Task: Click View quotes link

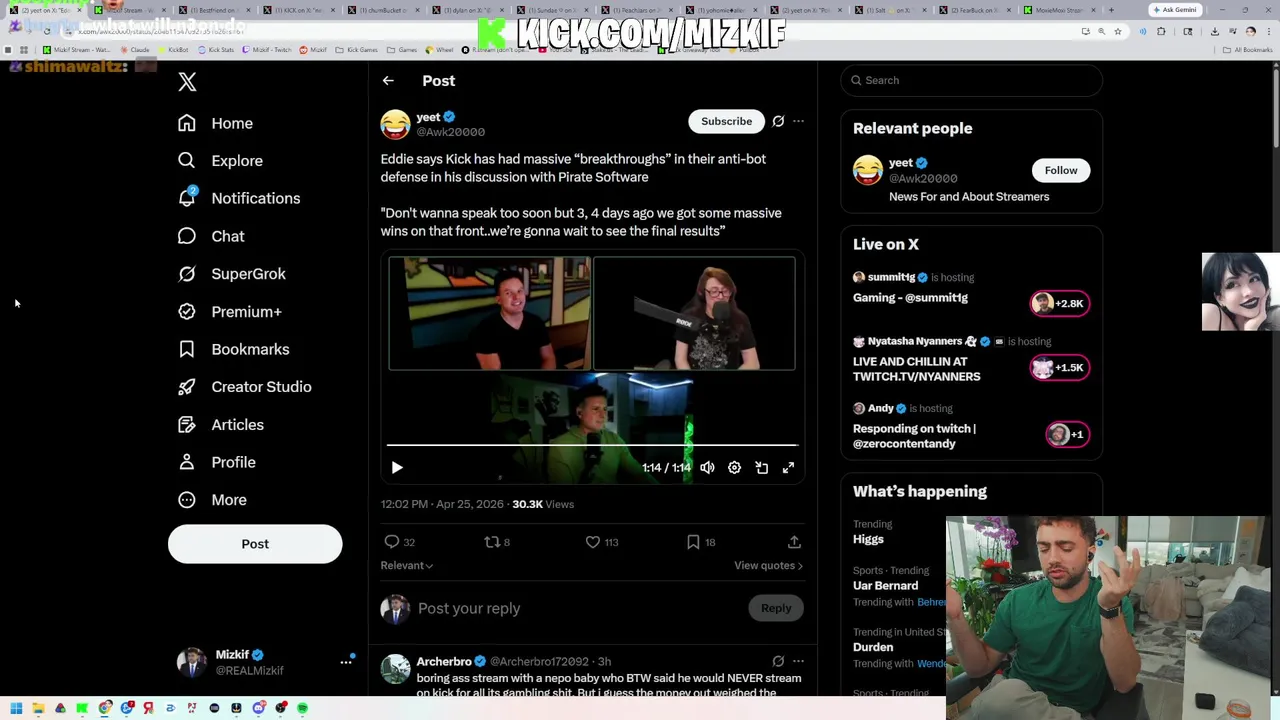Action: click(x=768, y=566)
